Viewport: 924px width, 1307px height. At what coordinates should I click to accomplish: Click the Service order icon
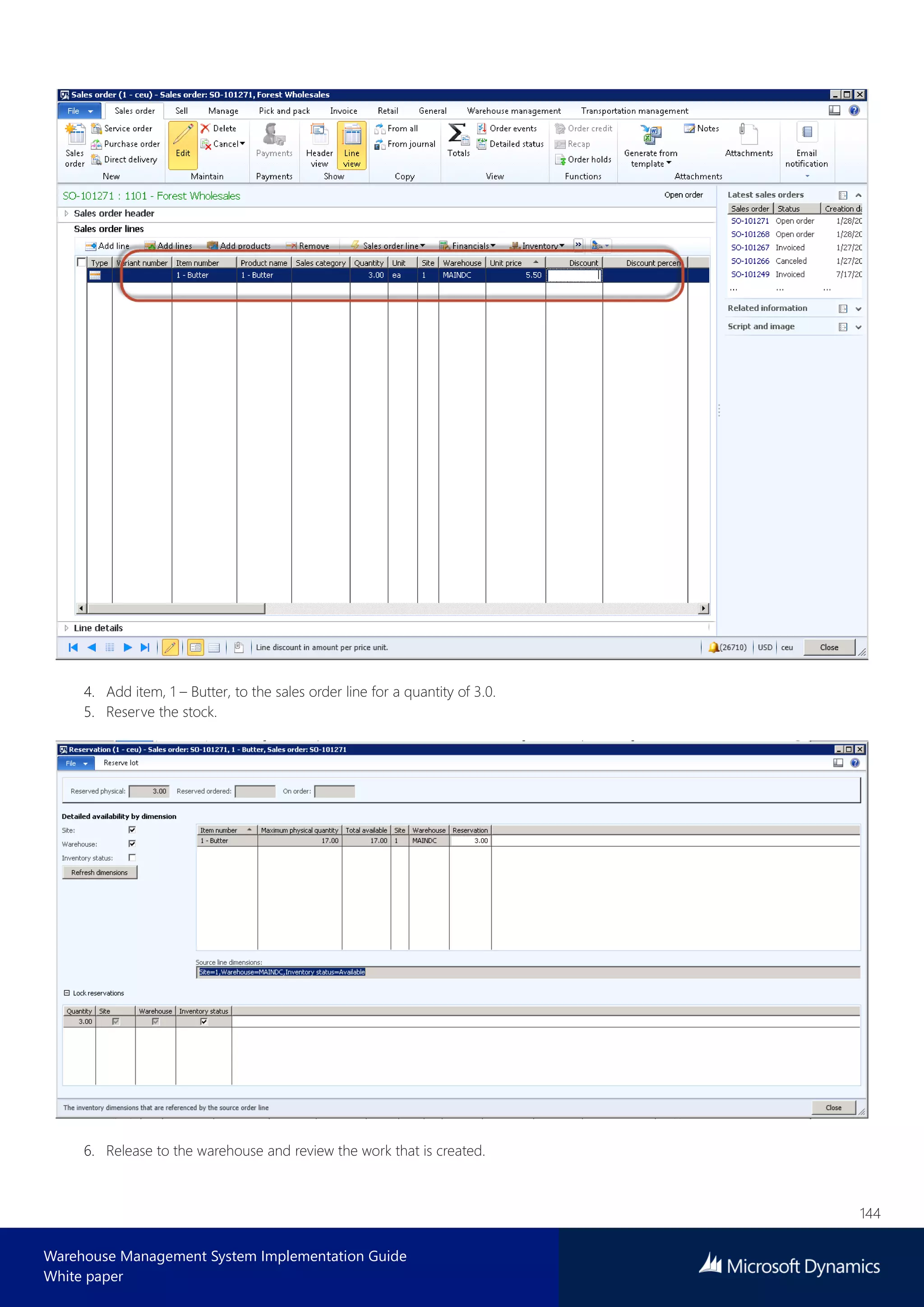[x=97, y=129]
